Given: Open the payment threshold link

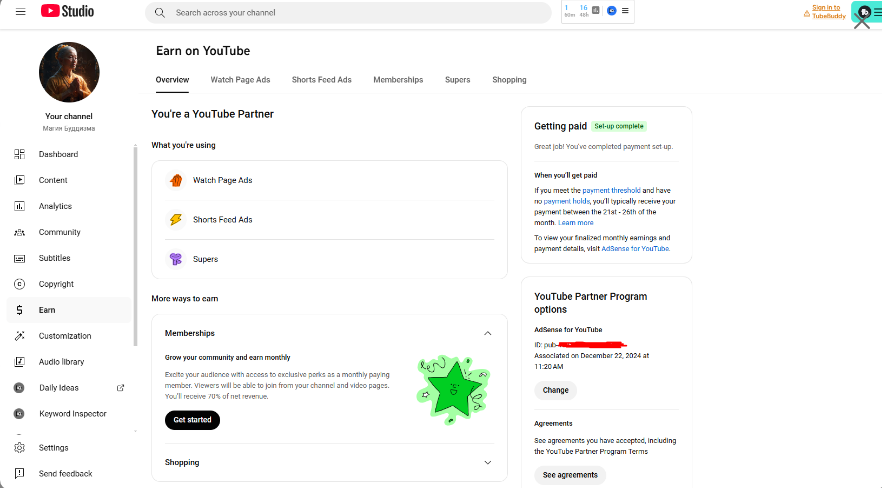Looking at the screenshot, I should [611, 191].
